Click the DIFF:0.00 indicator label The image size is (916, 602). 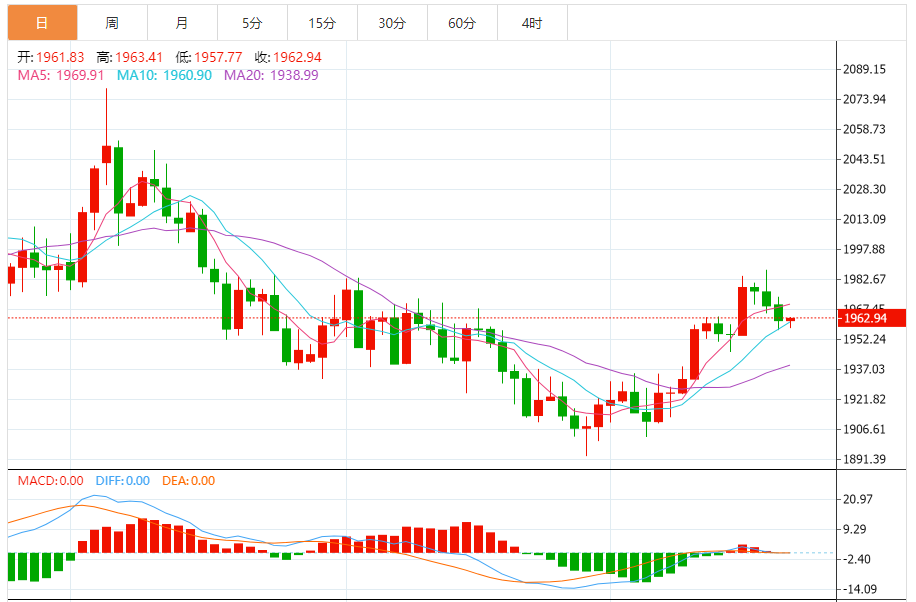pyautogui.click(x=123, y=480)
